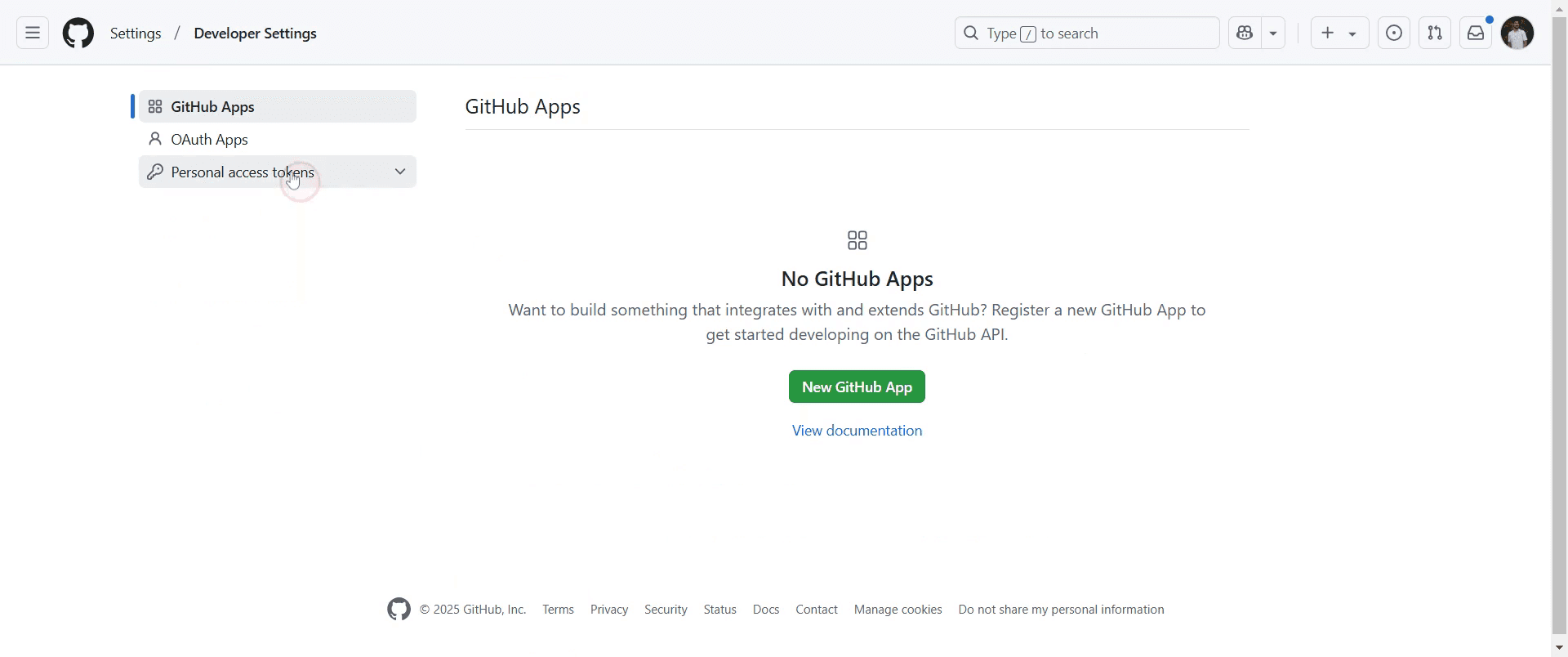Open the Privacy footer link
This screenshot has width=1568, height=657.
coord(609,610)
